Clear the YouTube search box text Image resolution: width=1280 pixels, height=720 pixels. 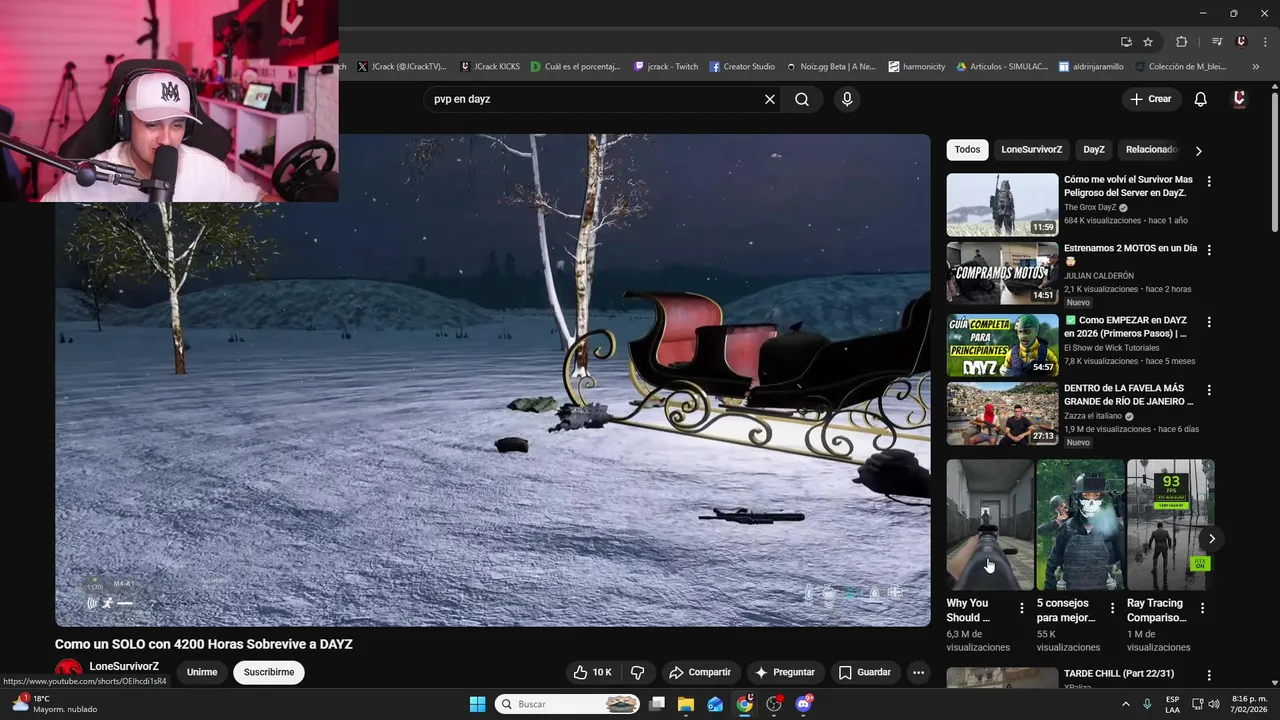click(770, 99)
